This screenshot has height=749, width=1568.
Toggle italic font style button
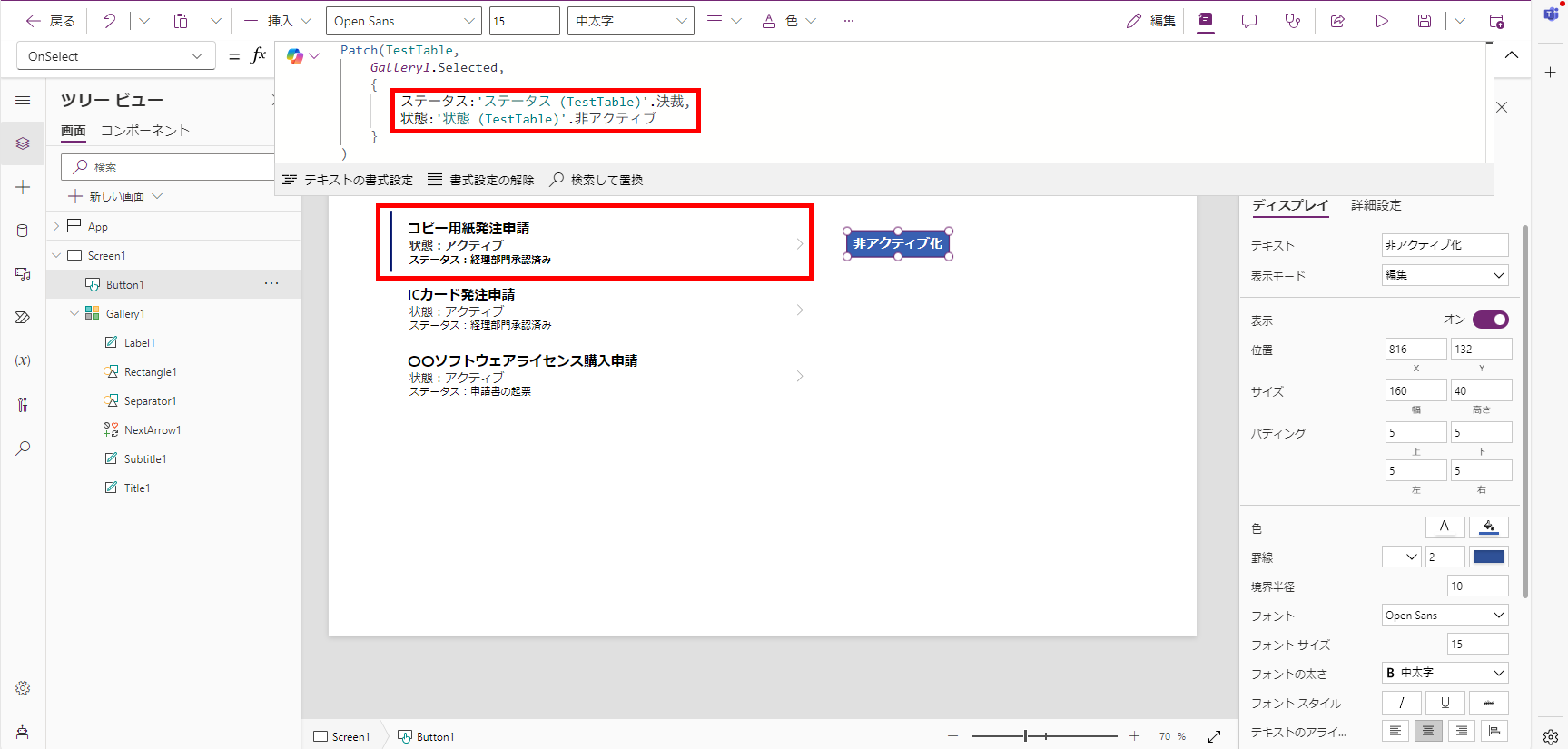(x=1401, y=703)
